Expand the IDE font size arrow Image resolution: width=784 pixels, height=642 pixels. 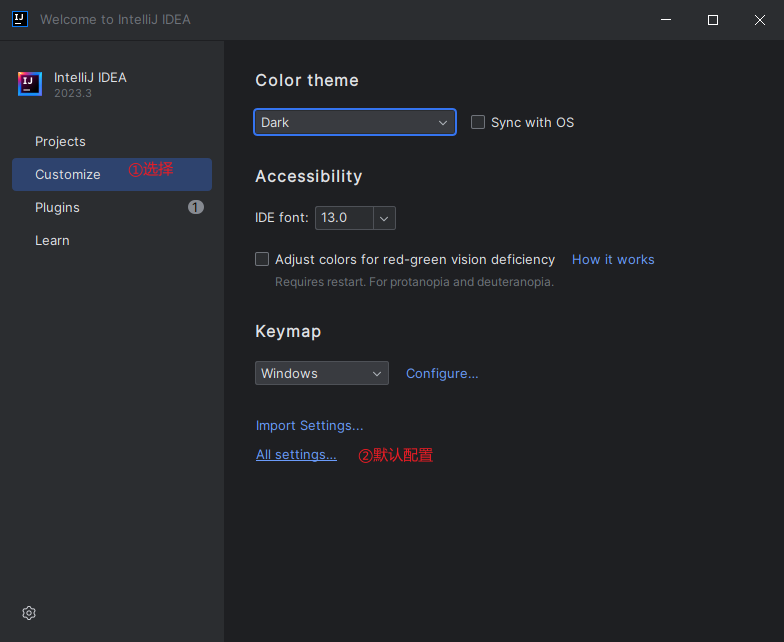384,218
